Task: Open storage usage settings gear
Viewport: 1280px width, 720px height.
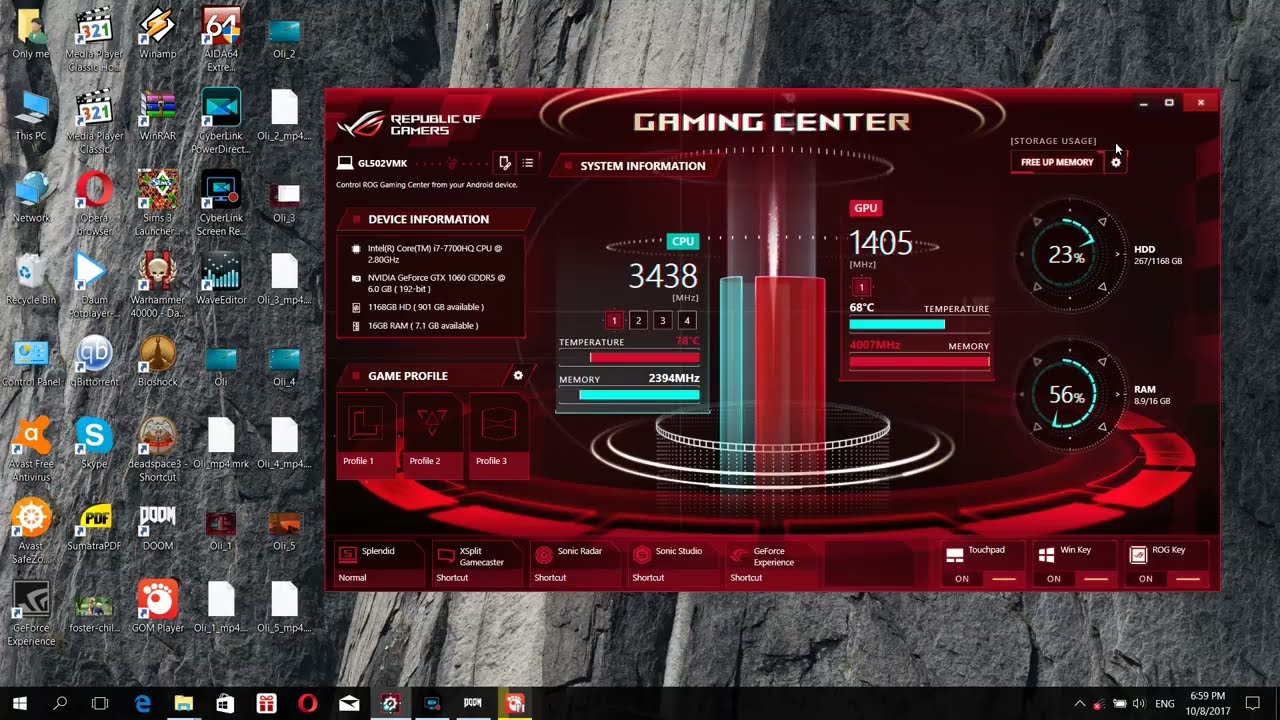Action: [x=1116, y=162]
